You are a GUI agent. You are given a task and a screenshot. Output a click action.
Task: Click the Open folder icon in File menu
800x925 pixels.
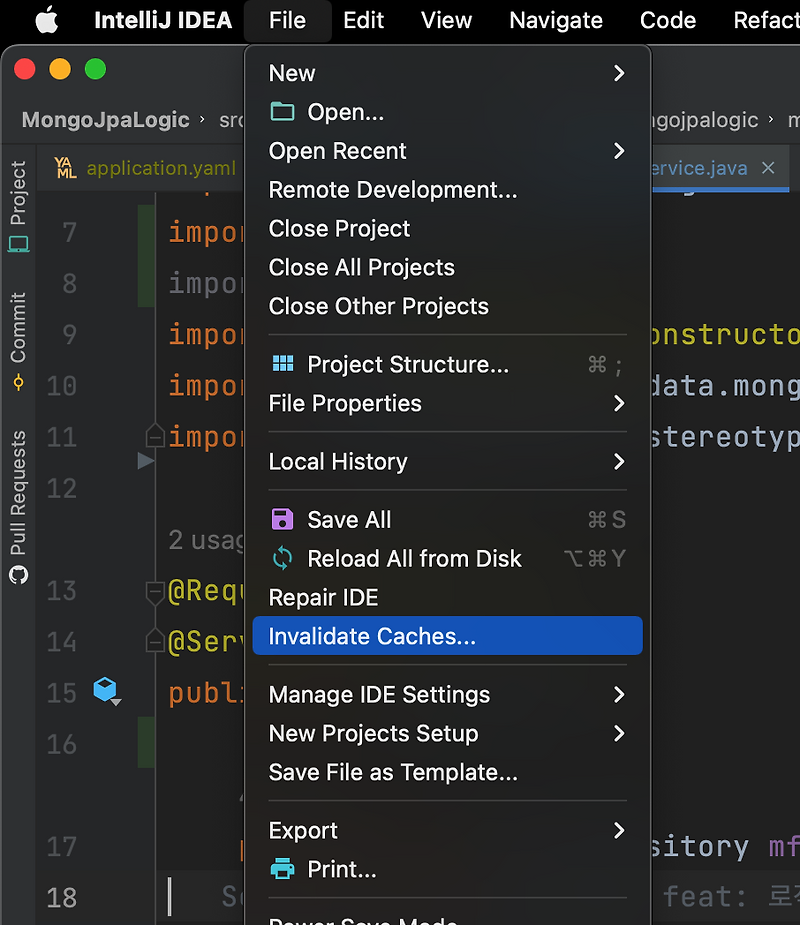pos(282,112)
